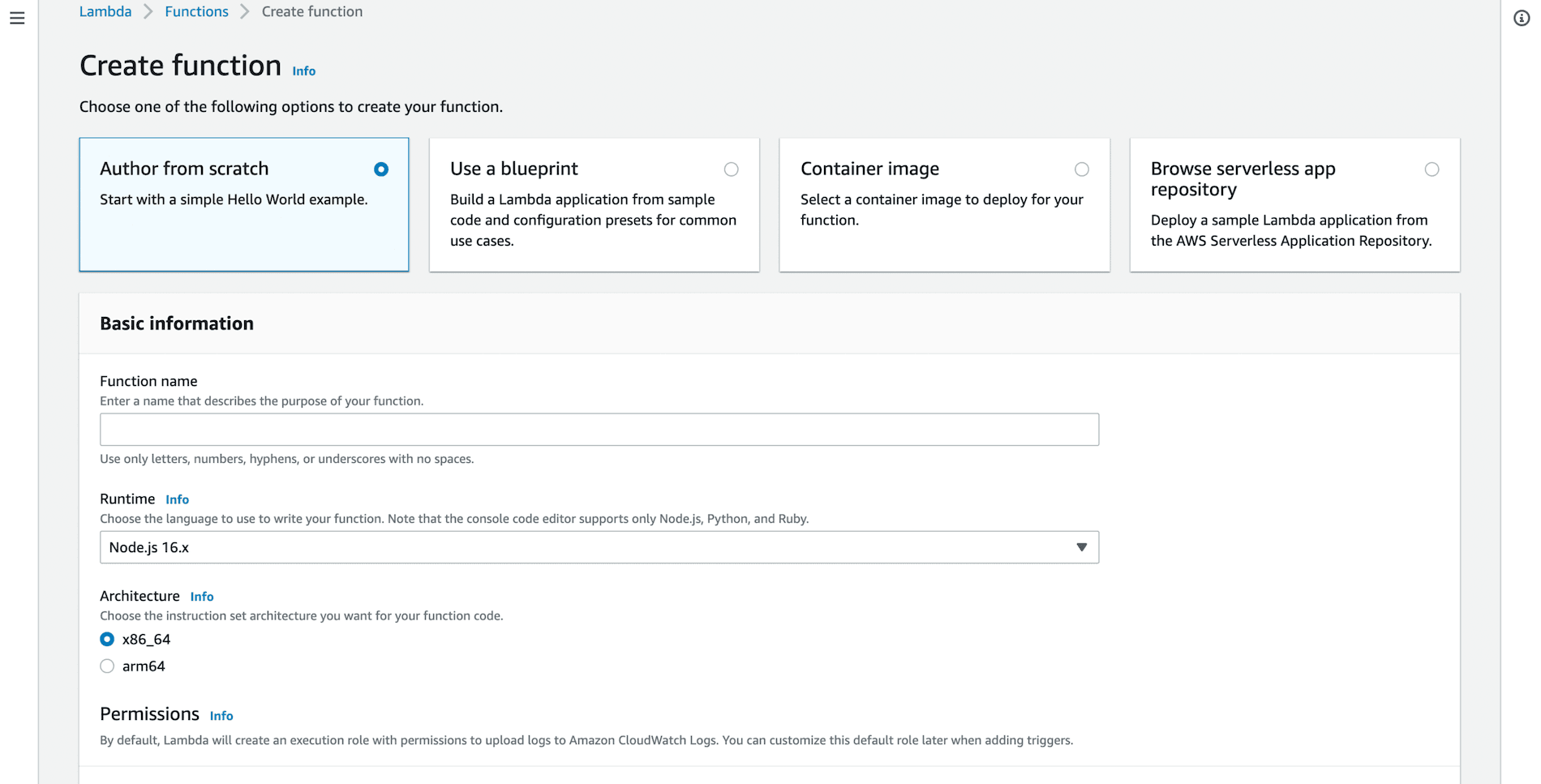Open Info next to Create function heading
This screenshot has width=1541, height=784.
point(303,71)
